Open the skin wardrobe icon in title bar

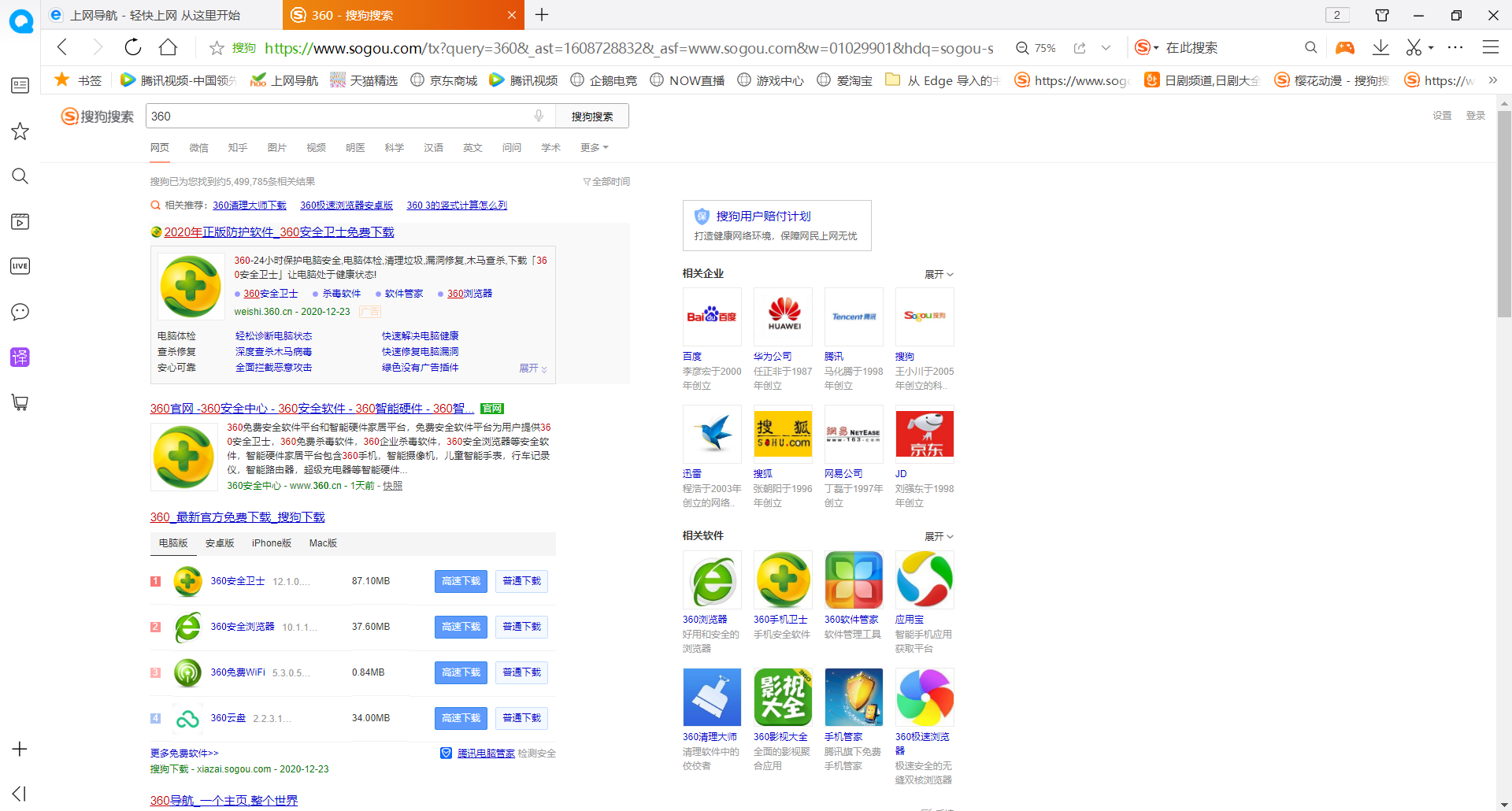pos(1382,15)
